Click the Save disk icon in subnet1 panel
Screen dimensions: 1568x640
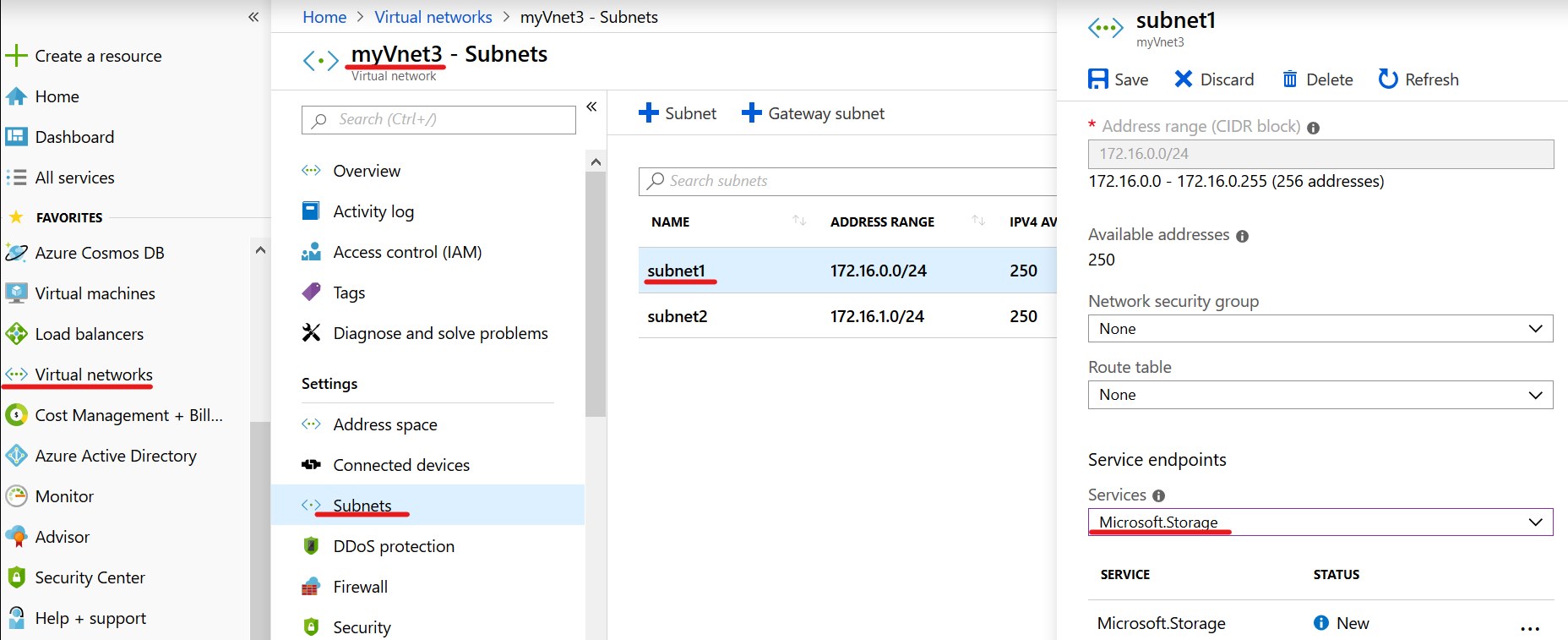click(1098, 79)
